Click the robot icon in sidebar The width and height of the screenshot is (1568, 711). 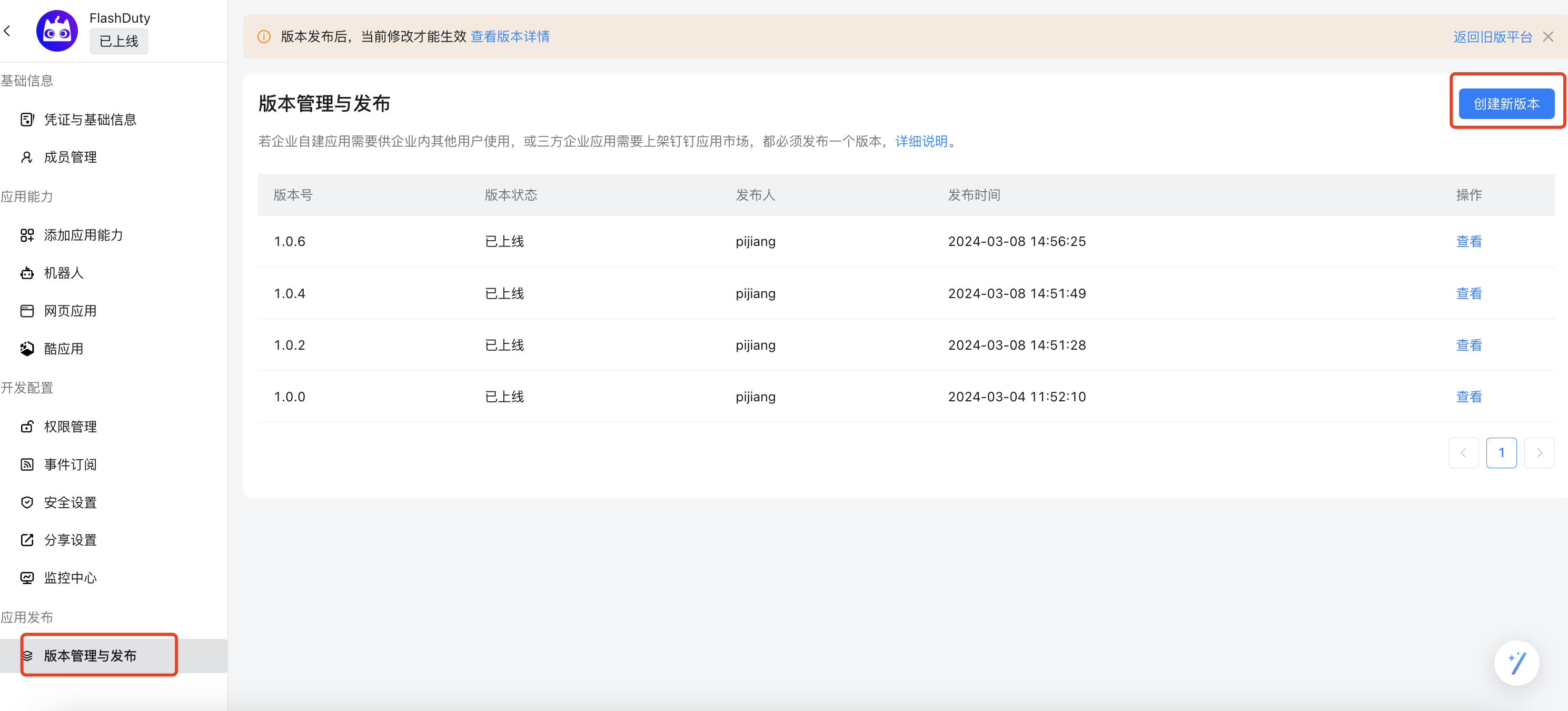pyautogui.click(x=27, y=273)
